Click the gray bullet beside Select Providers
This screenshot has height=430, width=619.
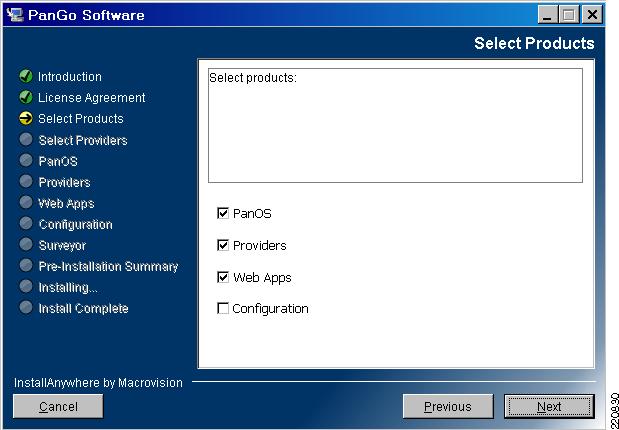point(26,139)
